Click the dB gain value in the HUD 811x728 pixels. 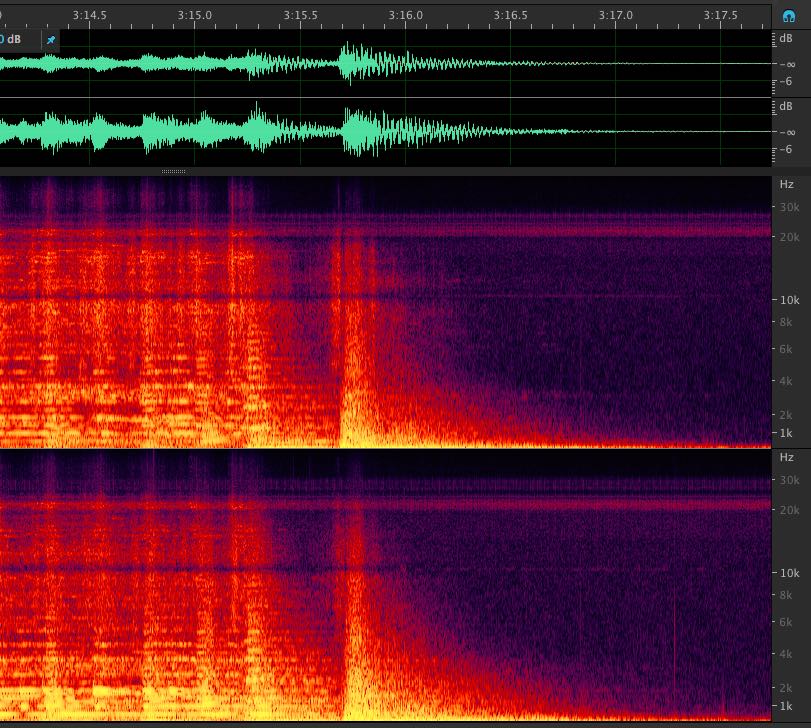pyautogui.click(x=12, y=40)
